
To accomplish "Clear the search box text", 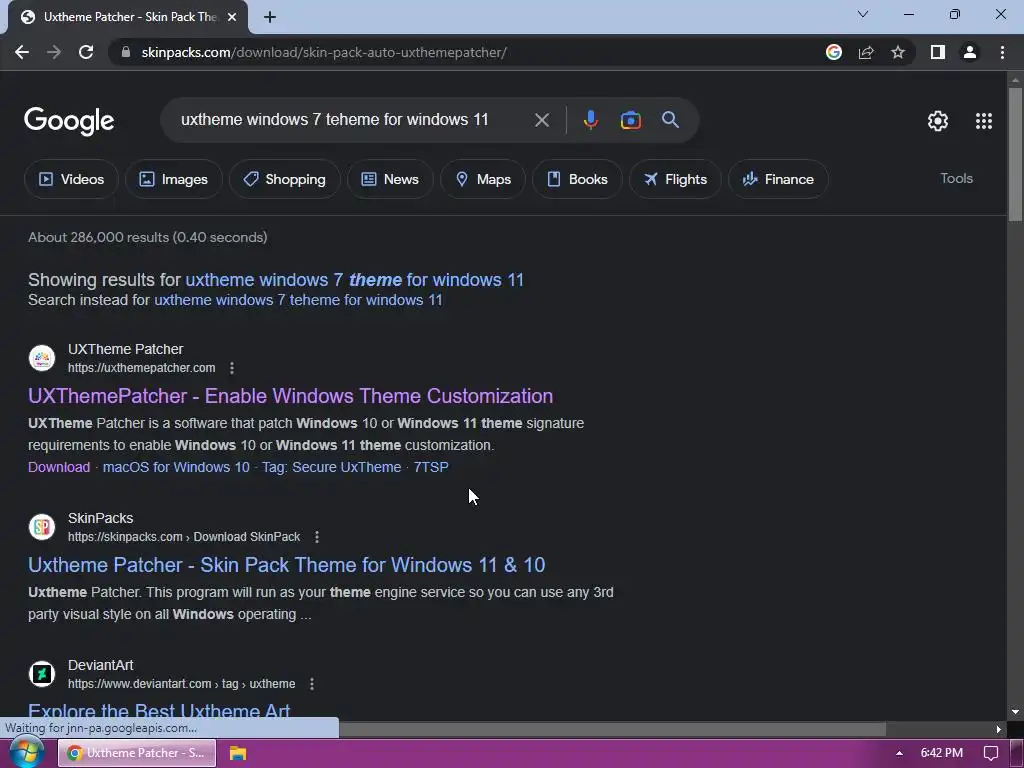I will 541,120.
